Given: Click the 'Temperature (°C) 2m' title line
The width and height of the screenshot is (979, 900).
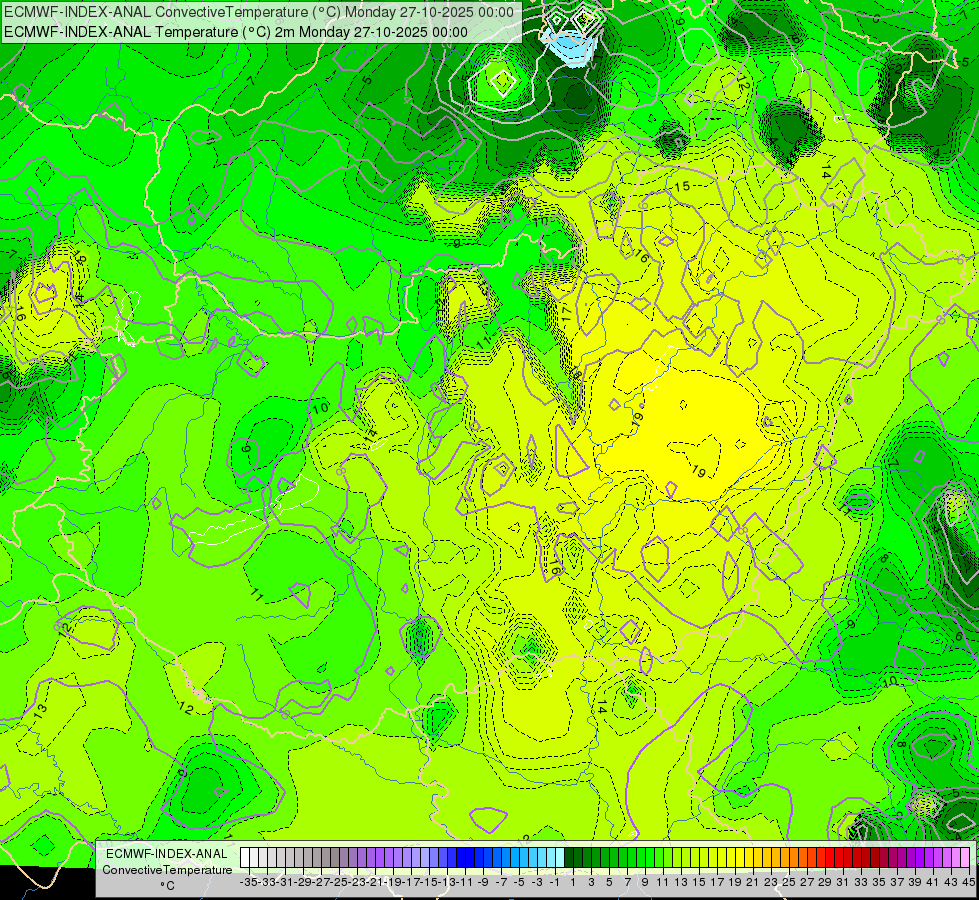Looking at the screenshot, I should pyautogui.click(x=236, y=32).
